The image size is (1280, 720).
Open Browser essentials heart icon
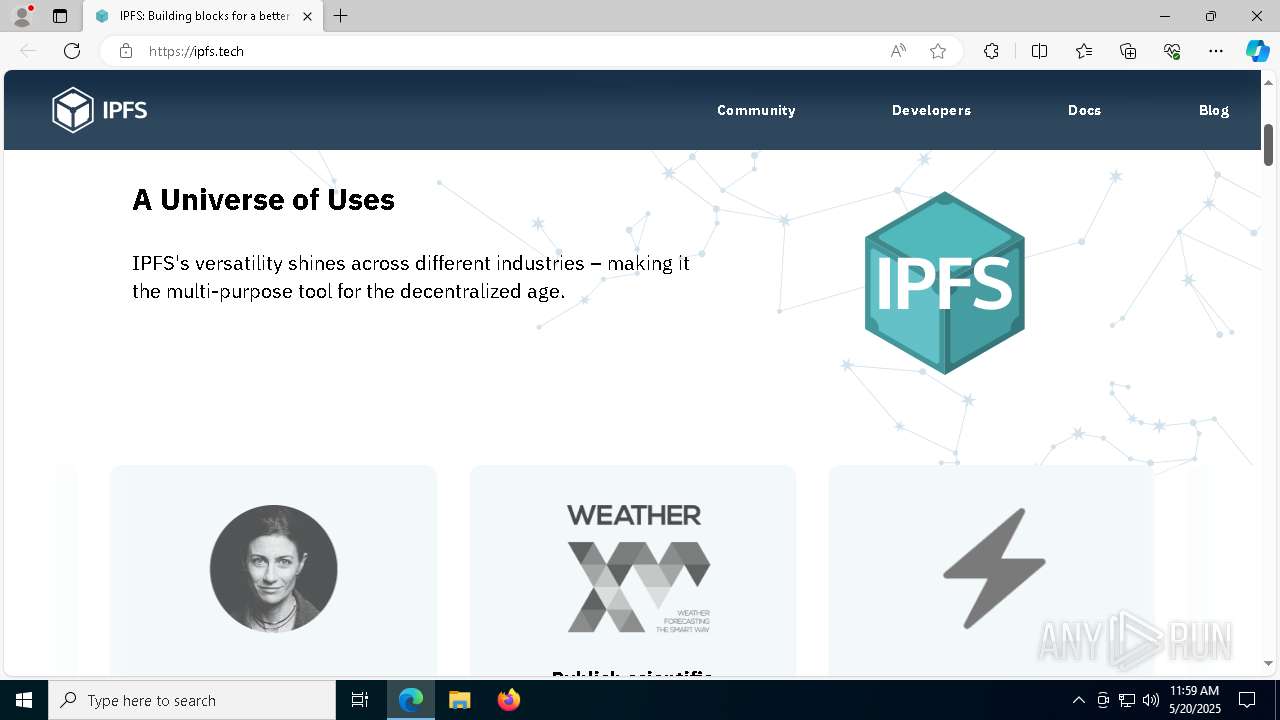pos(1172,51)
